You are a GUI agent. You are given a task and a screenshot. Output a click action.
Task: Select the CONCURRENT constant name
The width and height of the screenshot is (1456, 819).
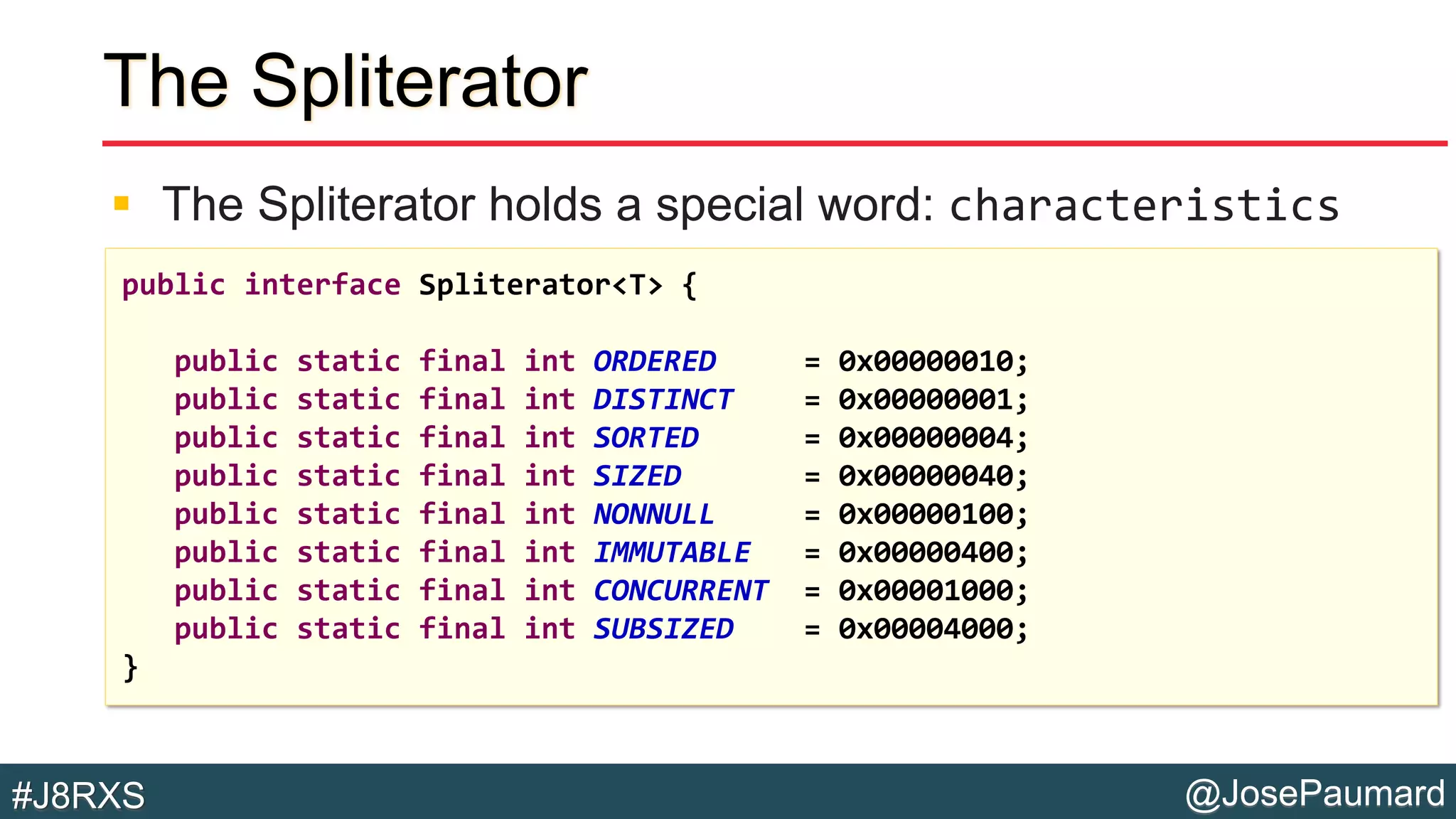[x=681, y=591]
